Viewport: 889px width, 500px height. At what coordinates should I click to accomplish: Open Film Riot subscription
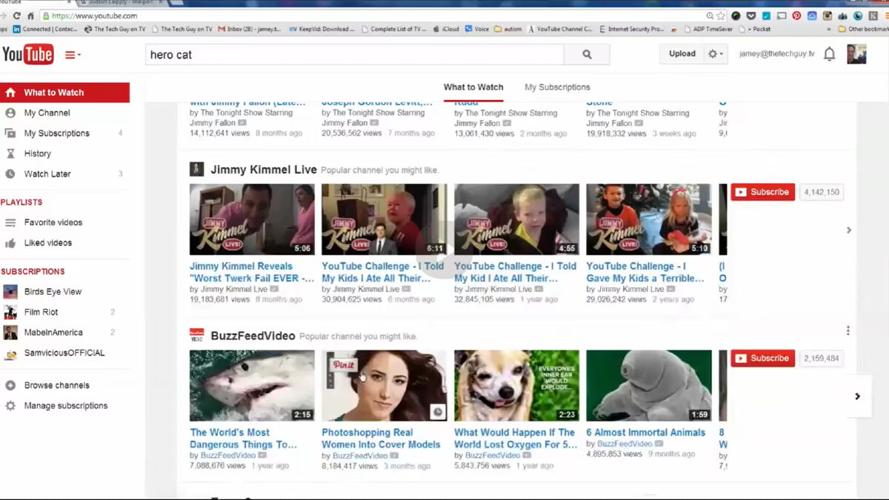pyautogui.click(x=41, y=312)
